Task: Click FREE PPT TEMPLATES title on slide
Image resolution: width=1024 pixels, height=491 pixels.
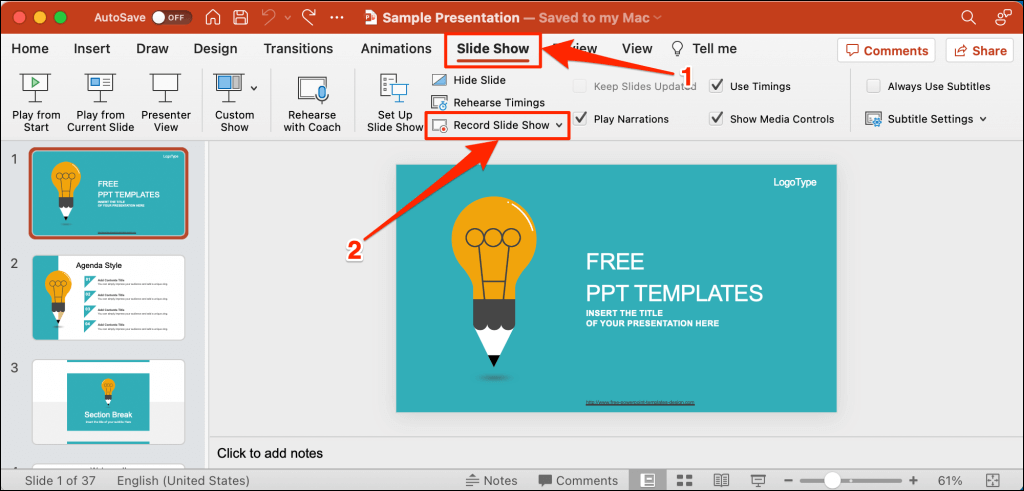Action: 674,277
